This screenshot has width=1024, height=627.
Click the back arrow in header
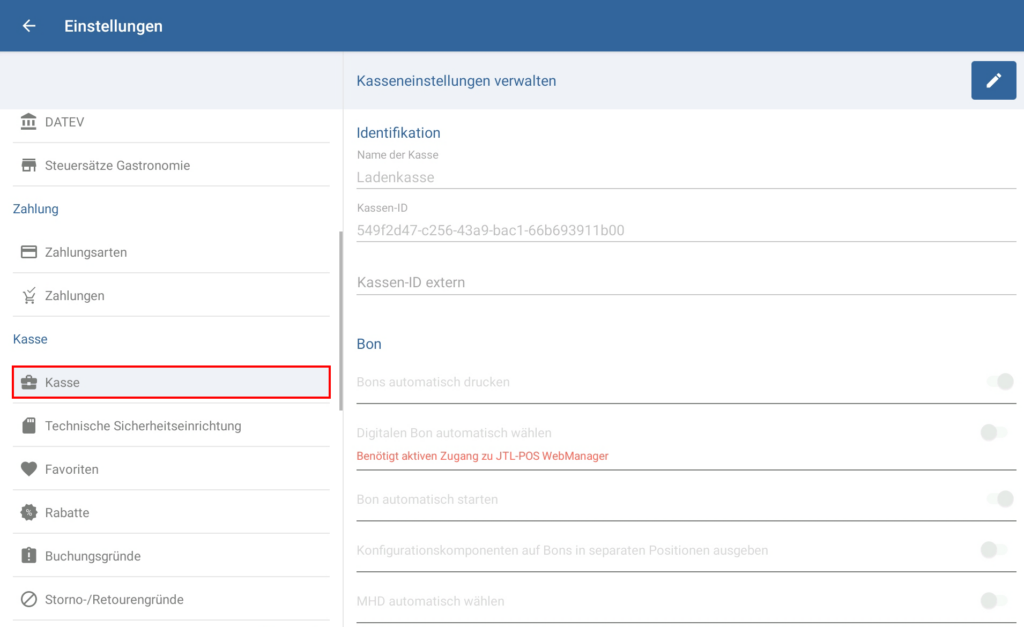(29, 26)
